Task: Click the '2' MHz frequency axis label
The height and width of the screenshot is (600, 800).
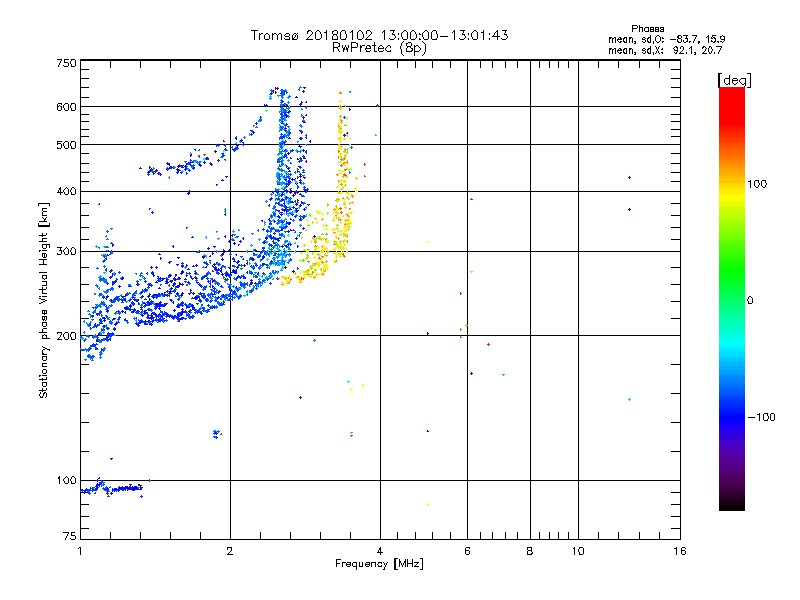Action: pyautogui.click(x=230, y=551)
